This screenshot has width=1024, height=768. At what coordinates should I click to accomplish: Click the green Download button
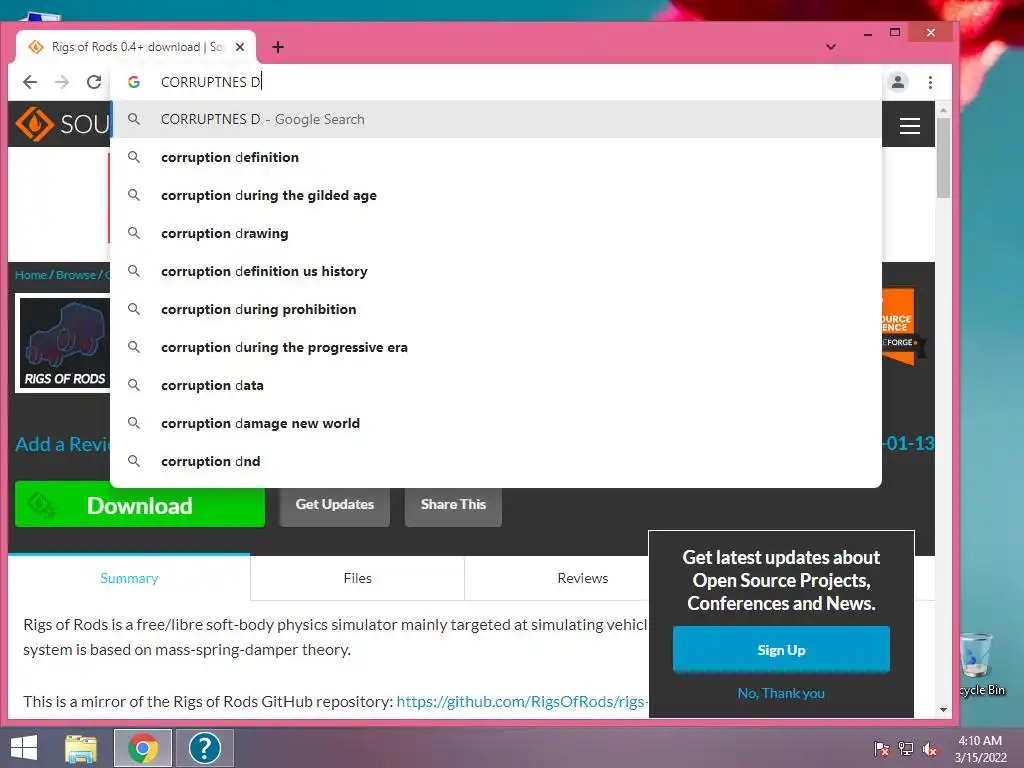pyautogui.click(x=140, y=505)
